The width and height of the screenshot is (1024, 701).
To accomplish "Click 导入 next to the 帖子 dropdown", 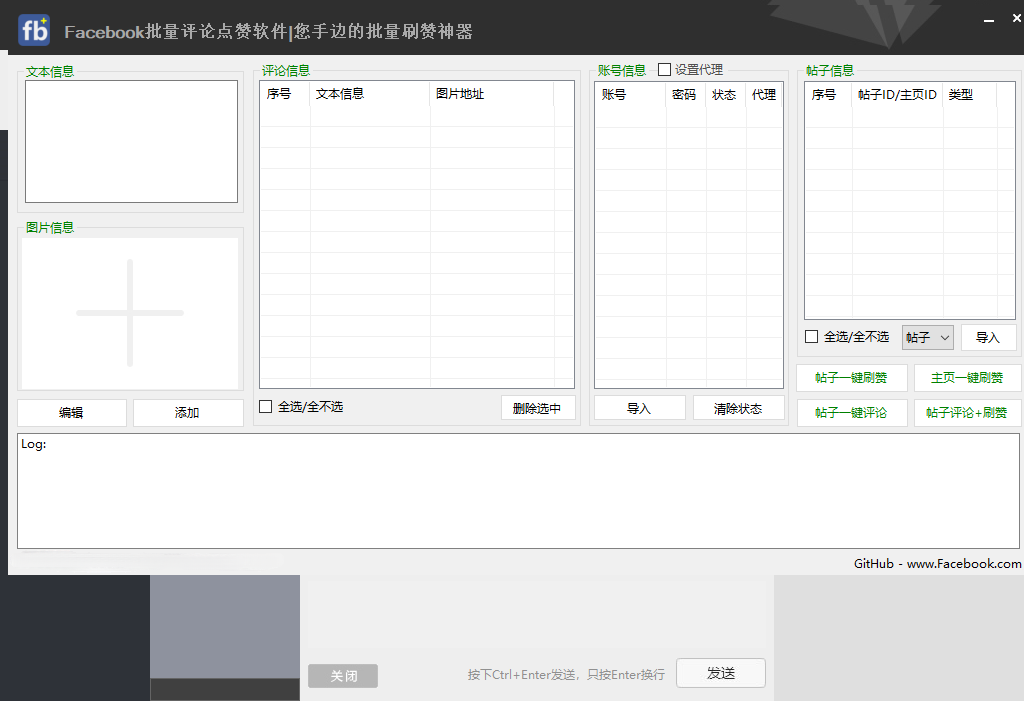I will tap(988, 337).
